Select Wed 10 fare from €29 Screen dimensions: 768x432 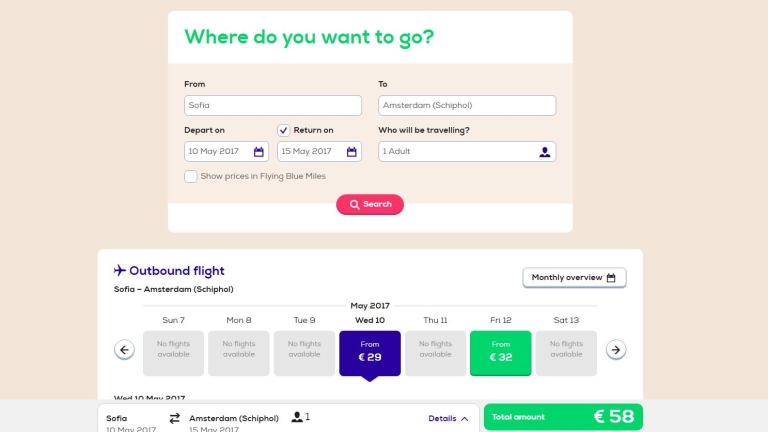(x=370, y=353)
